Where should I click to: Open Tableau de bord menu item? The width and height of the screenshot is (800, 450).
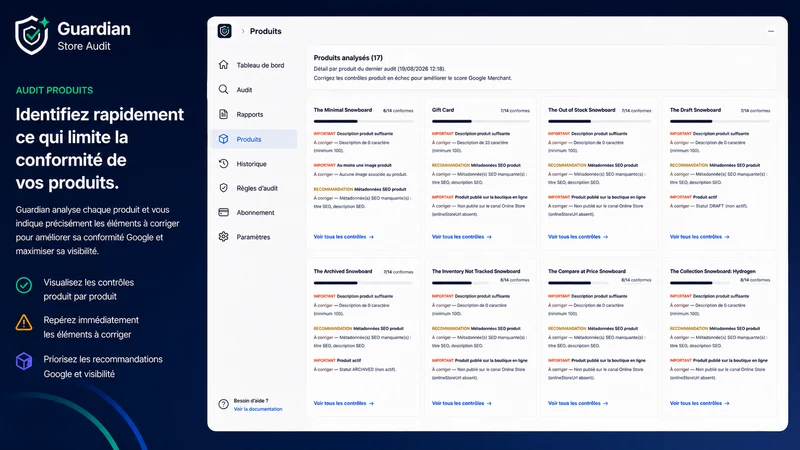pyautogui.click(x=254, y=65)
